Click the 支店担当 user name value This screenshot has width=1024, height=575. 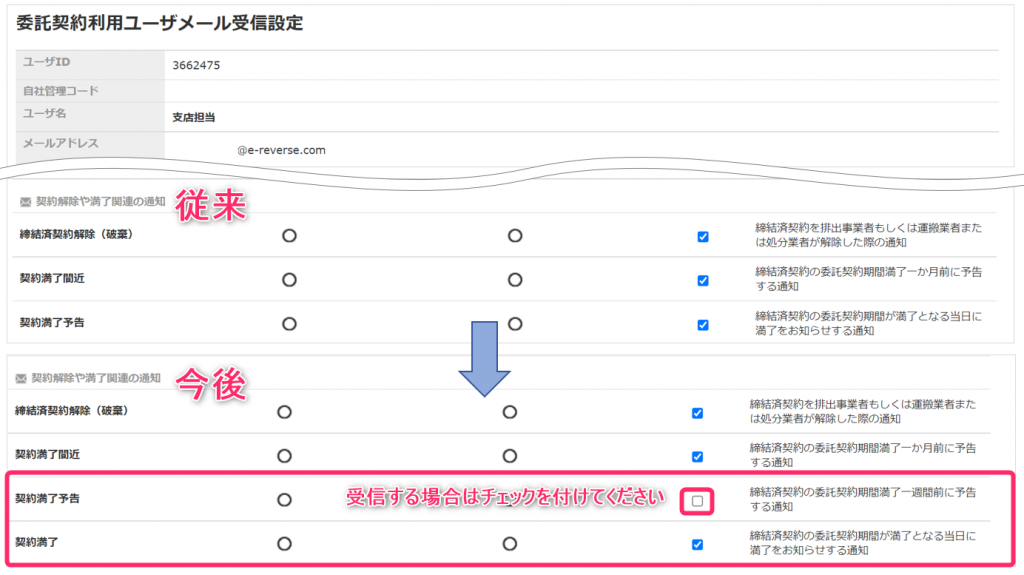click(x=193, y=117)
